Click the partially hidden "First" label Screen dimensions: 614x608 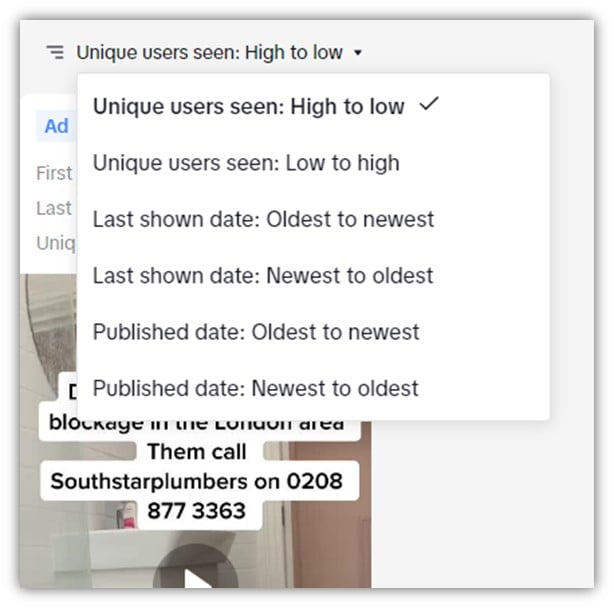point(54,173)
